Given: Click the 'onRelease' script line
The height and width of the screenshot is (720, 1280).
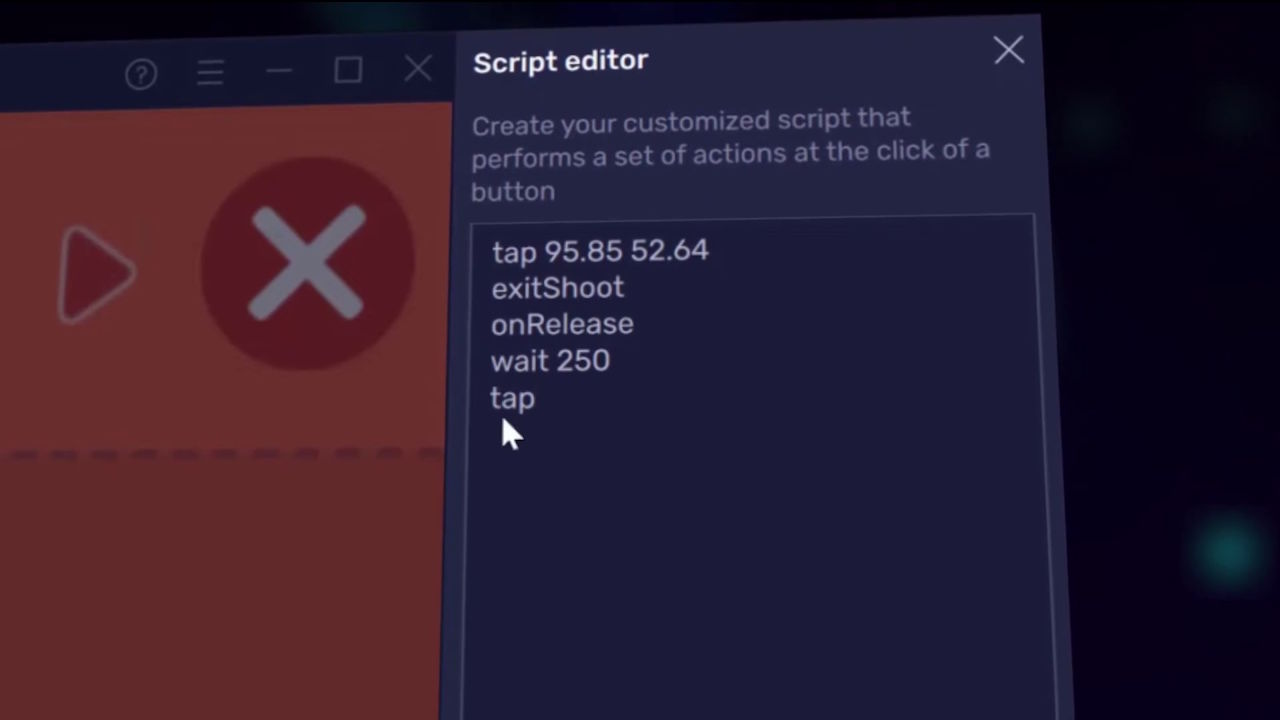Looking at the screenshot, I should tap(562, 325).
